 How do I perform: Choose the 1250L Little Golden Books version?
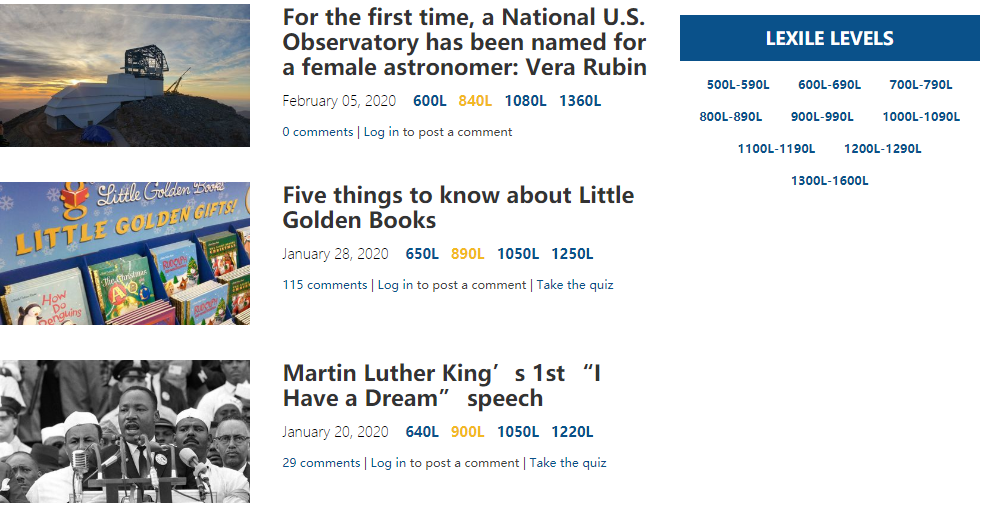point(572,254)
